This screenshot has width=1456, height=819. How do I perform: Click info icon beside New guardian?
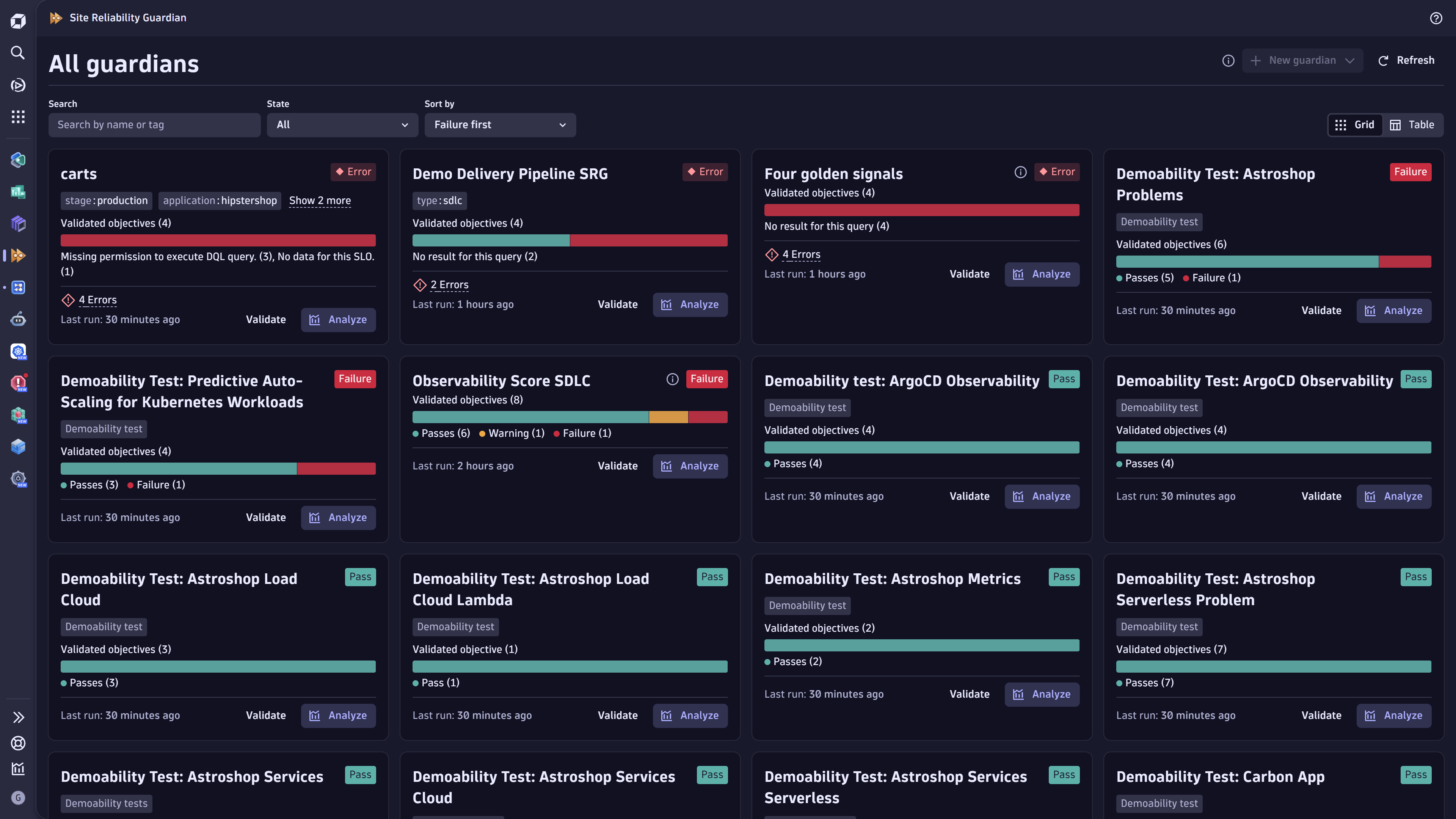coord(1228,61)
